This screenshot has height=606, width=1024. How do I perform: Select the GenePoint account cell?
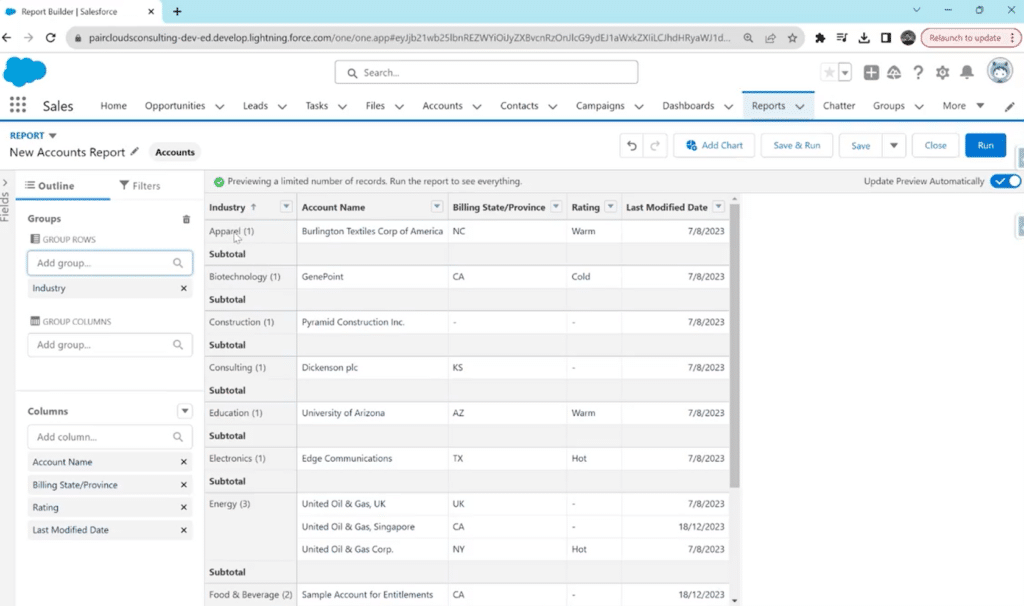click(372, 277)
